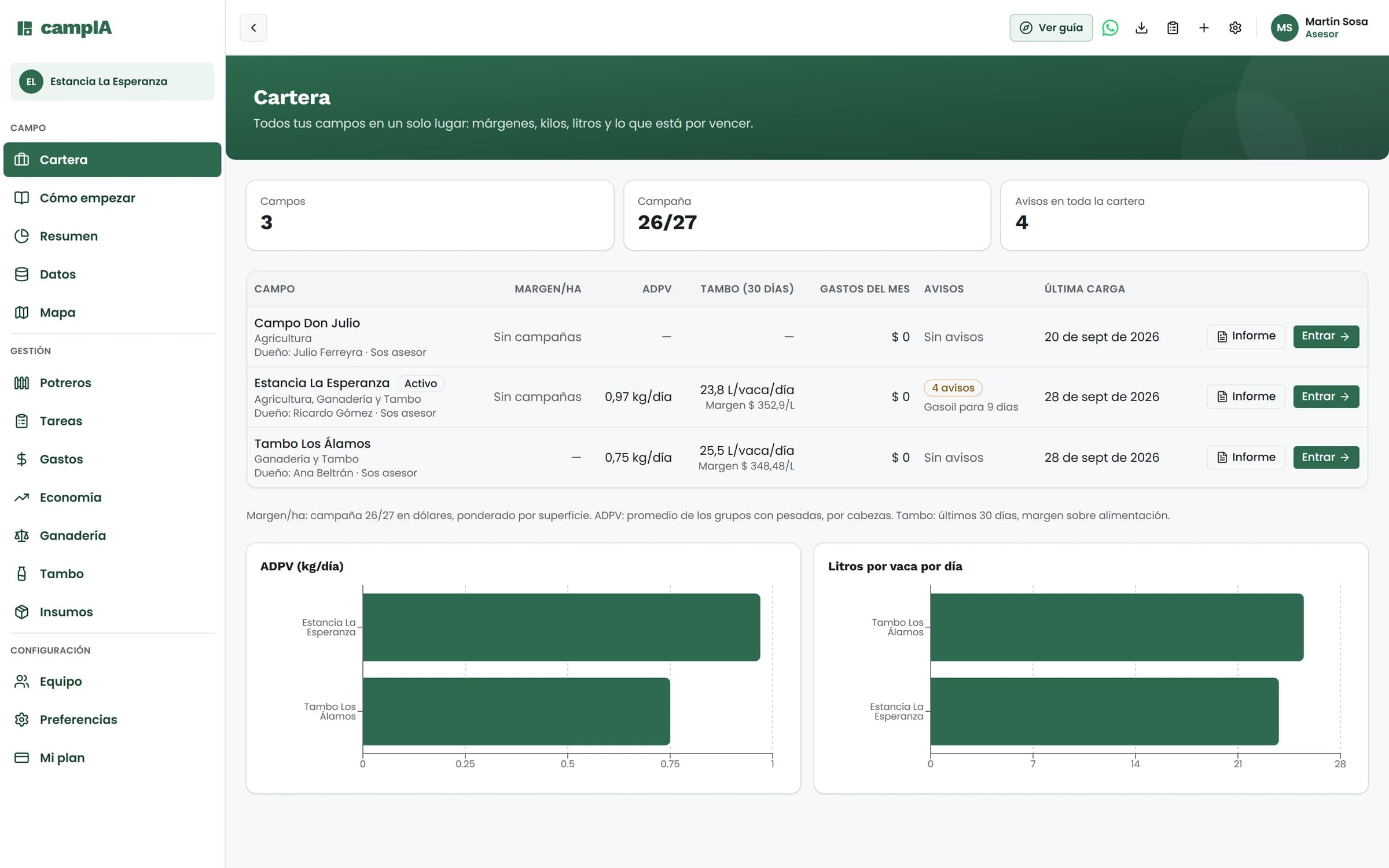The height and width of the screenshot is (868, 1389).
Task: Open Informe for Estancia La Esperanza
Action: point(1245,396)
